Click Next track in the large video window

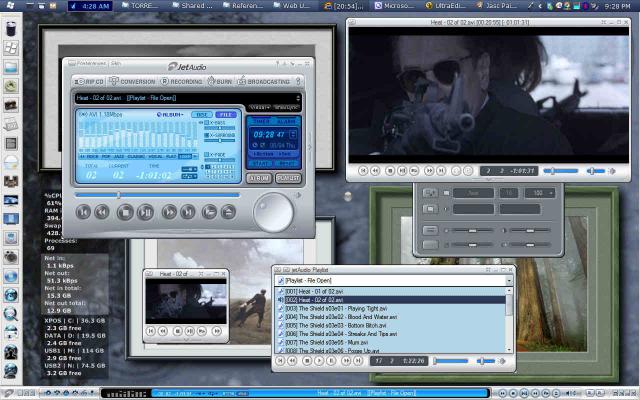coord(441,171)
